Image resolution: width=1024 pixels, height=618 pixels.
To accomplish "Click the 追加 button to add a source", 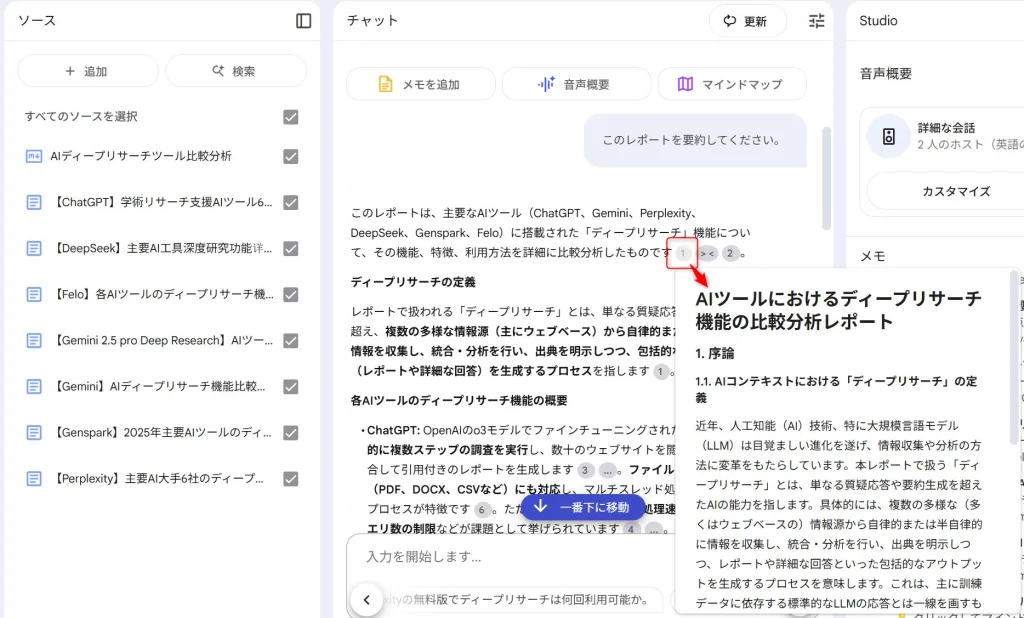I will [x=88, y=71].
